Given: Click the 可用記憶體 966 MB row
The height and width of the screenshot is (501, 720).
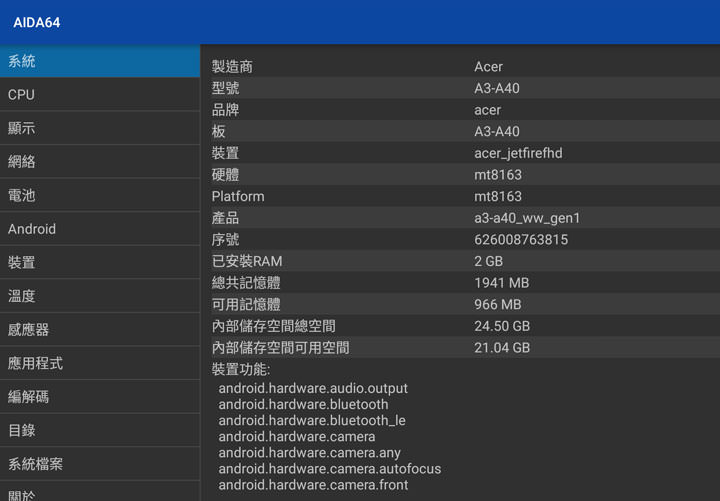Looking at the screenshot, I should click(x=460, y=304).
